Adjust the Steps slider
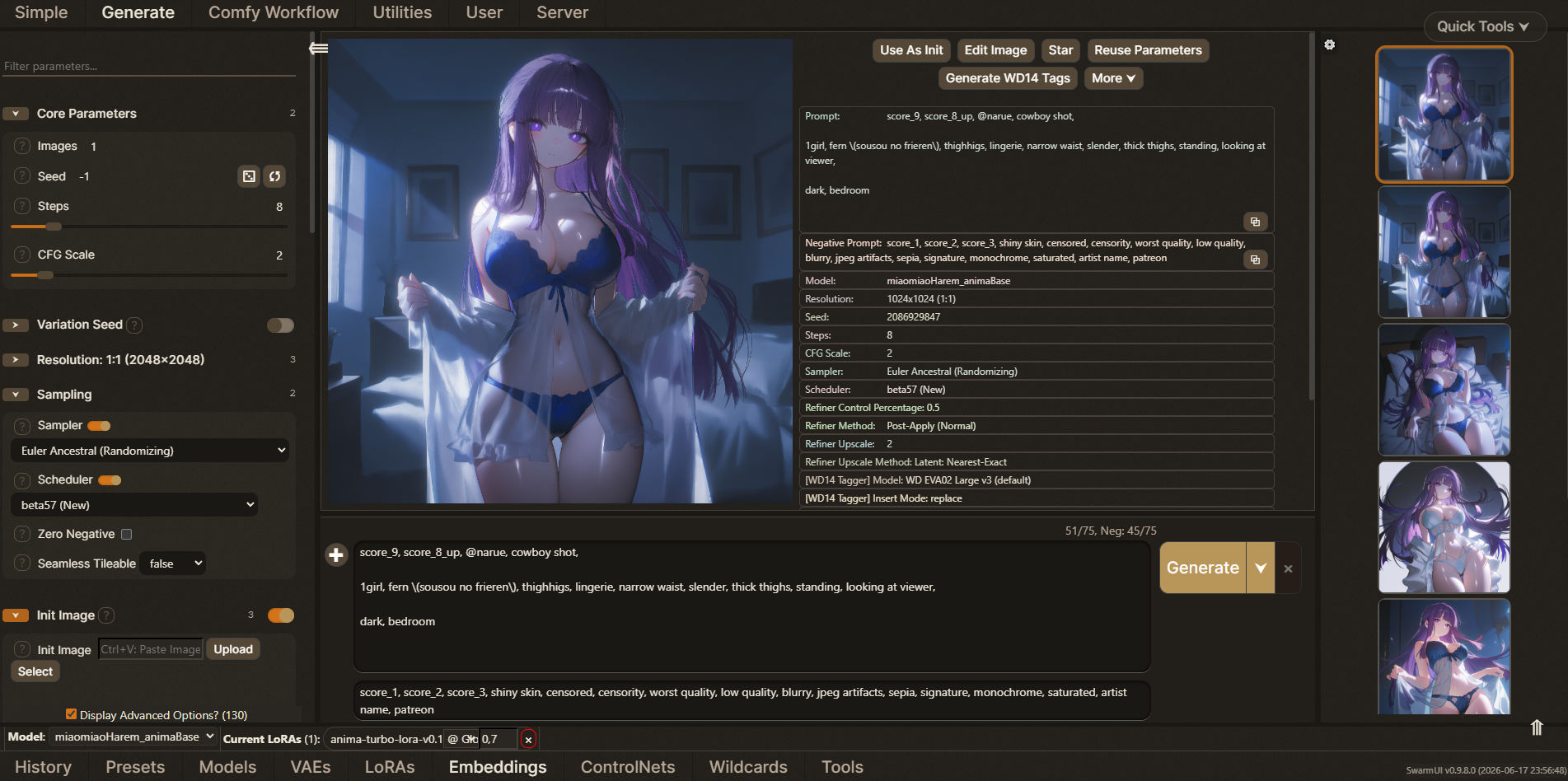The image size is (1568, 781). [148, 227]
